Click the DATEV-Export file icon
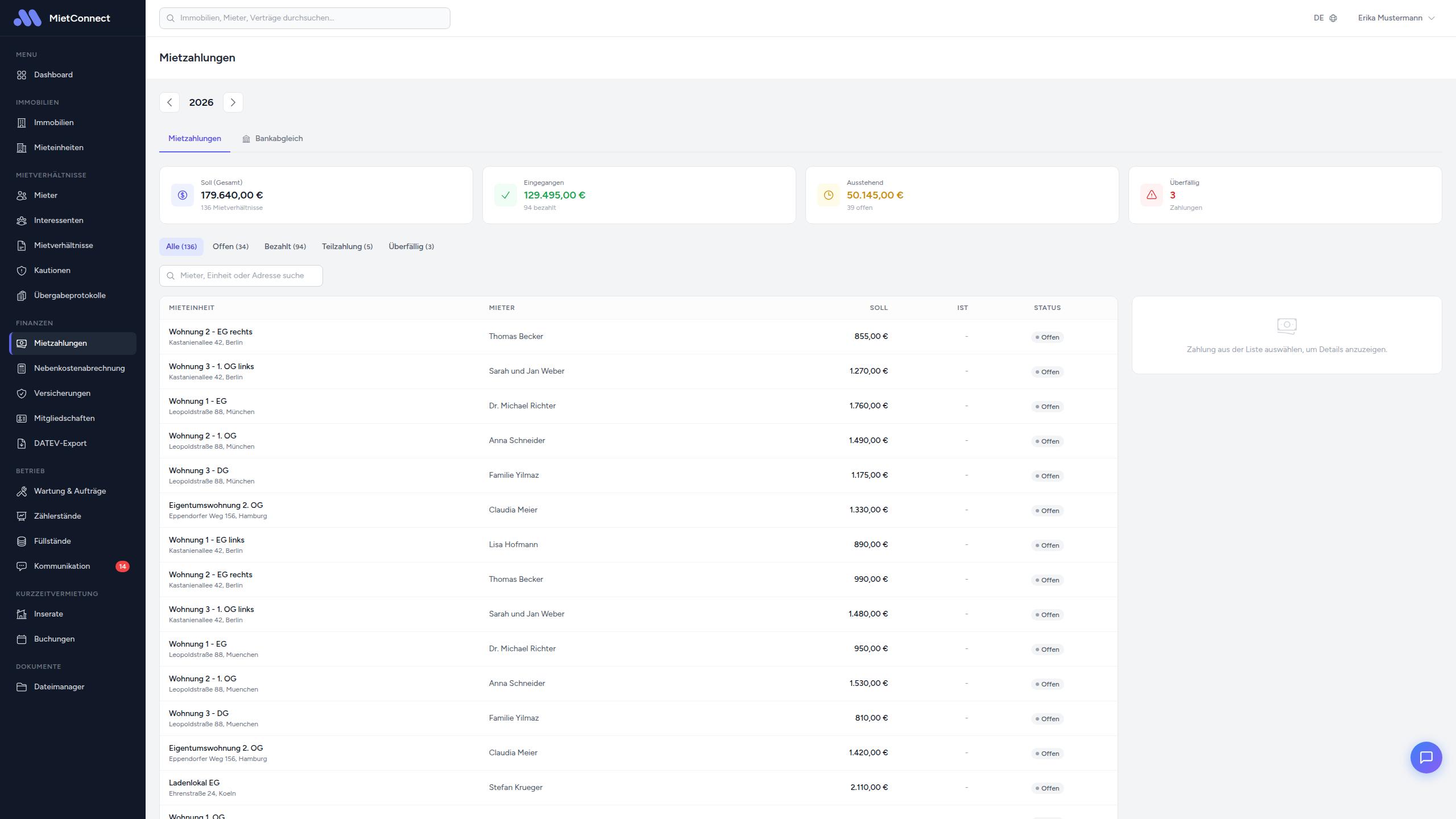Screen dimensions: 1456x819 [x=22, y=444]
